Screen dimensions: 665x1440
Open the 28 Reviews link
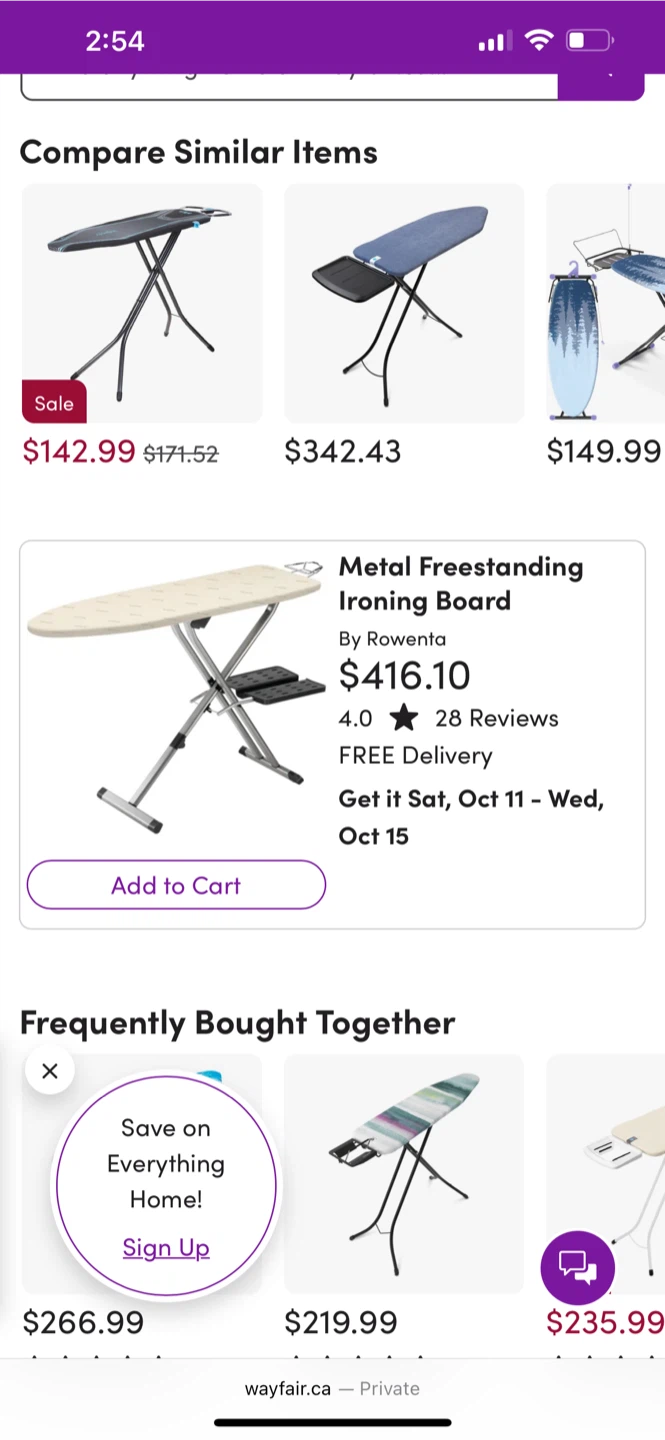point(496,718)
